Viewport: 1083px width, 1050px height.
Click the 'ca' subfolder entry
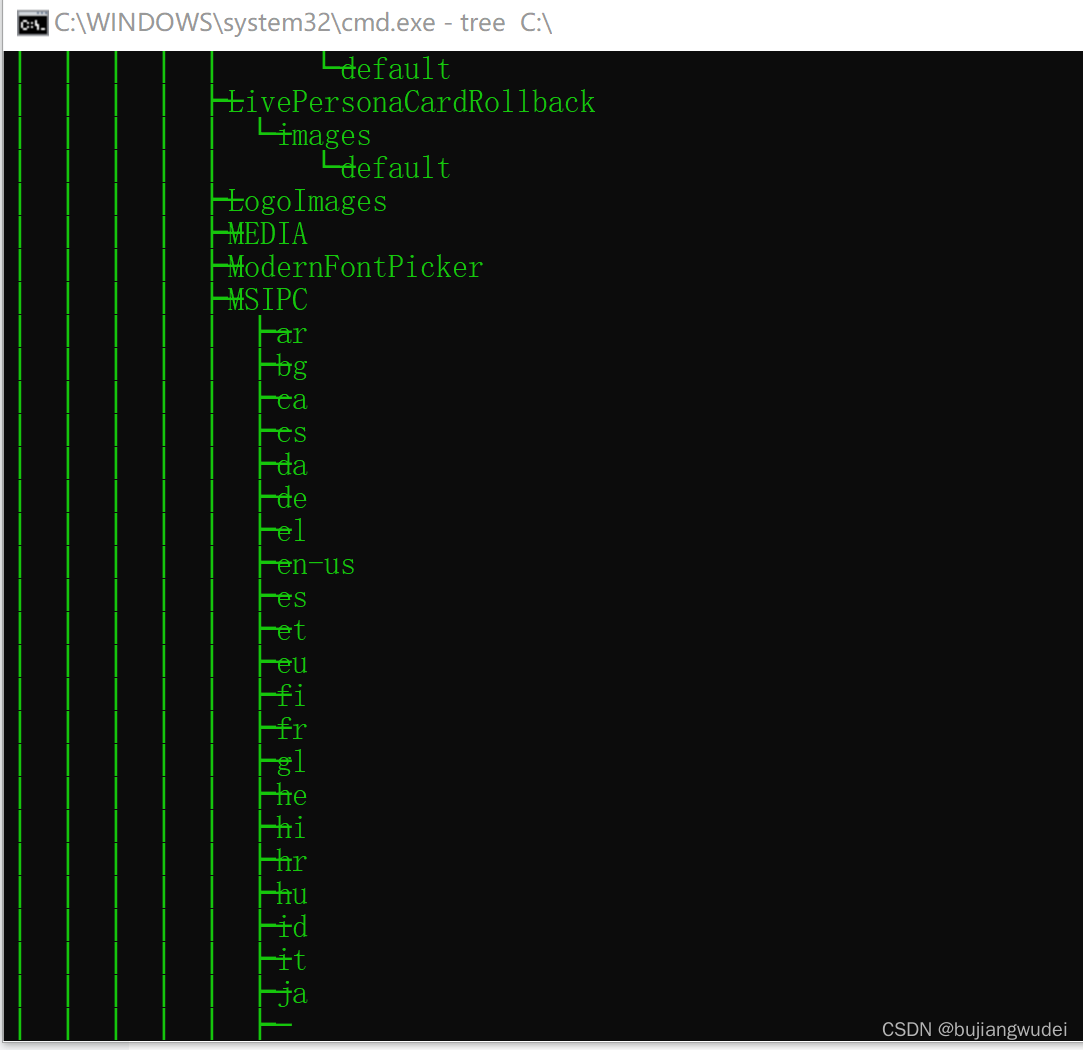tap(291, 400)
